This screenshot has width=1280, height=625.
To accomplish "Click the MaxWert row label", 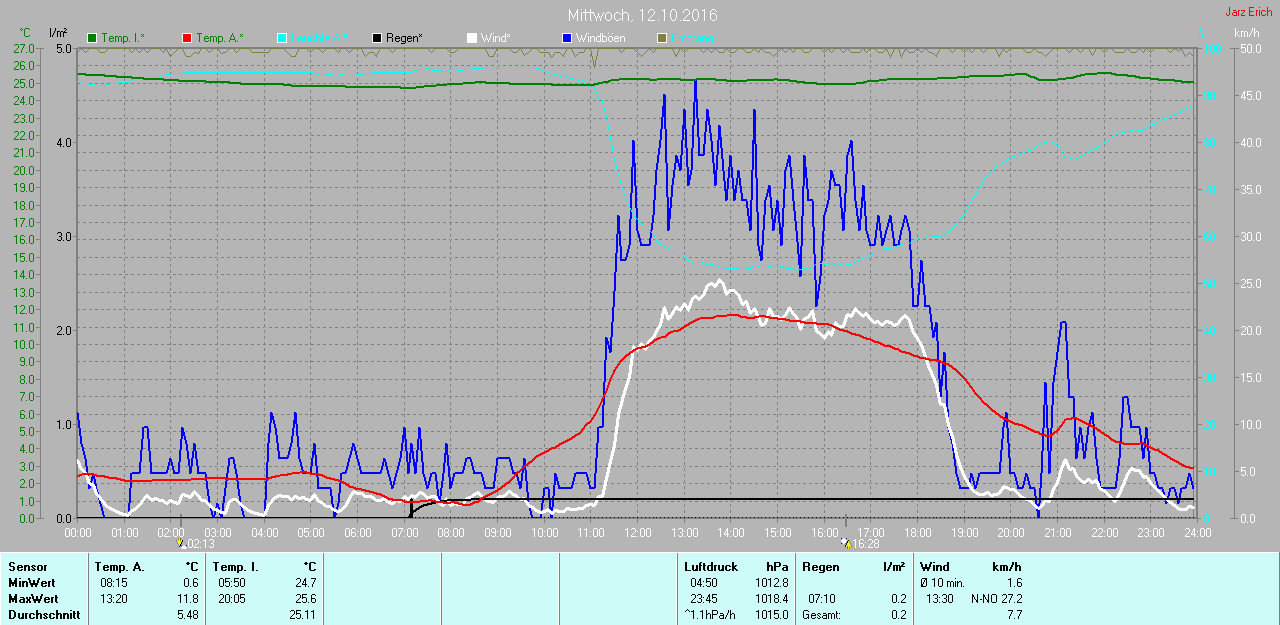I will tap(33, 598).
